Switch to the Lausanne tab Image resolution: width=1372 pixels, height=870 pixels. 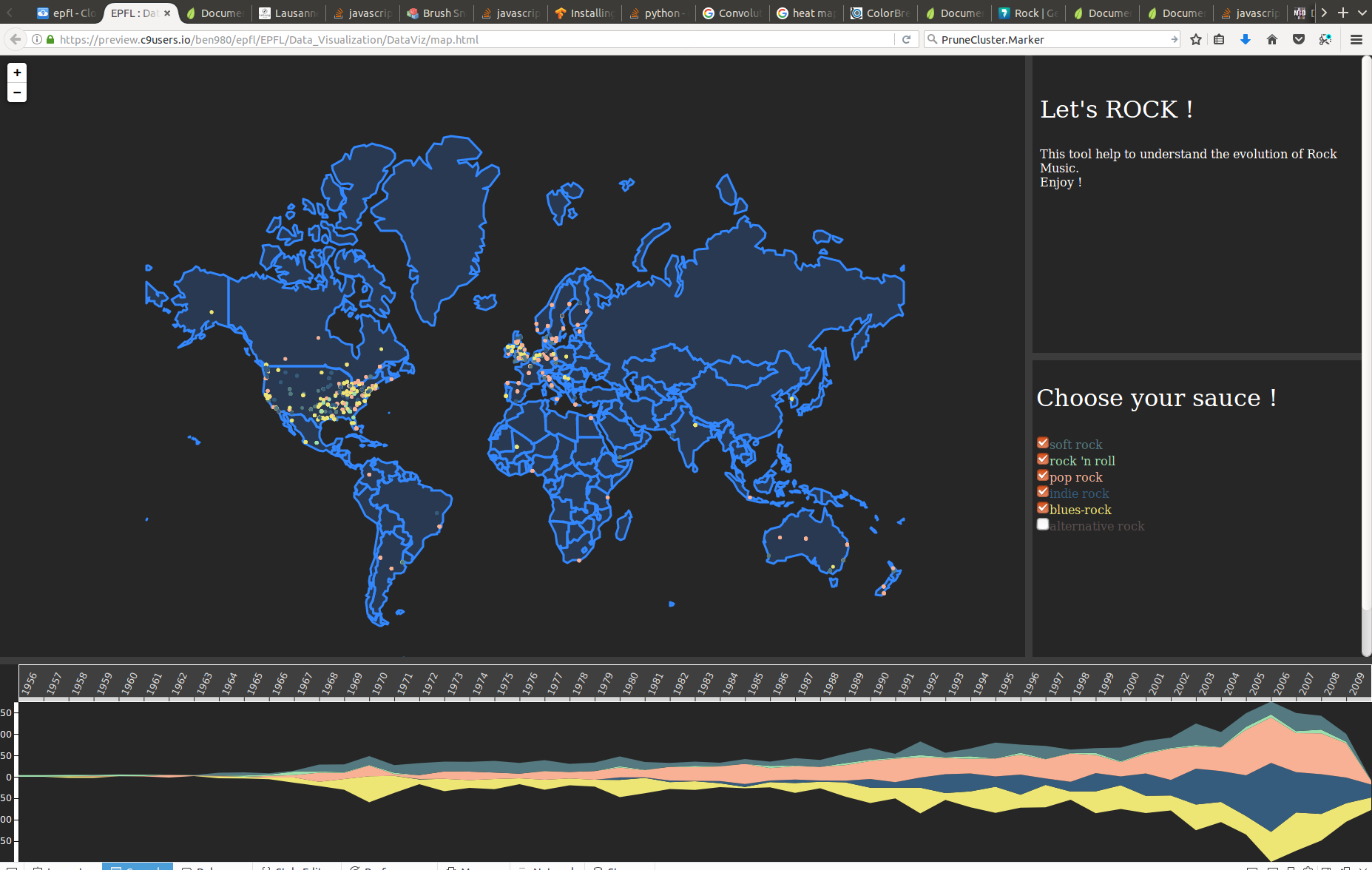289,13
